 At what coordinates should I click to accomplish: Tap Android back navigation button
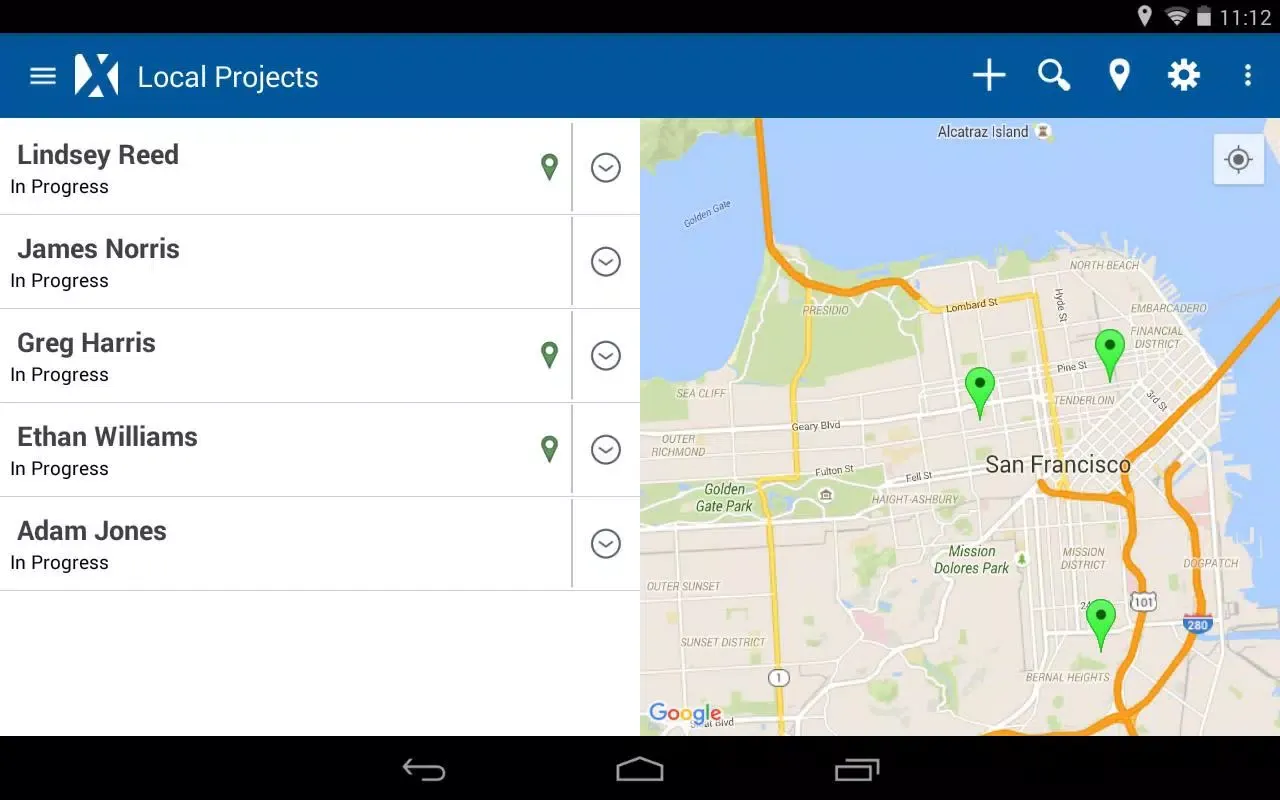point(424,769)
